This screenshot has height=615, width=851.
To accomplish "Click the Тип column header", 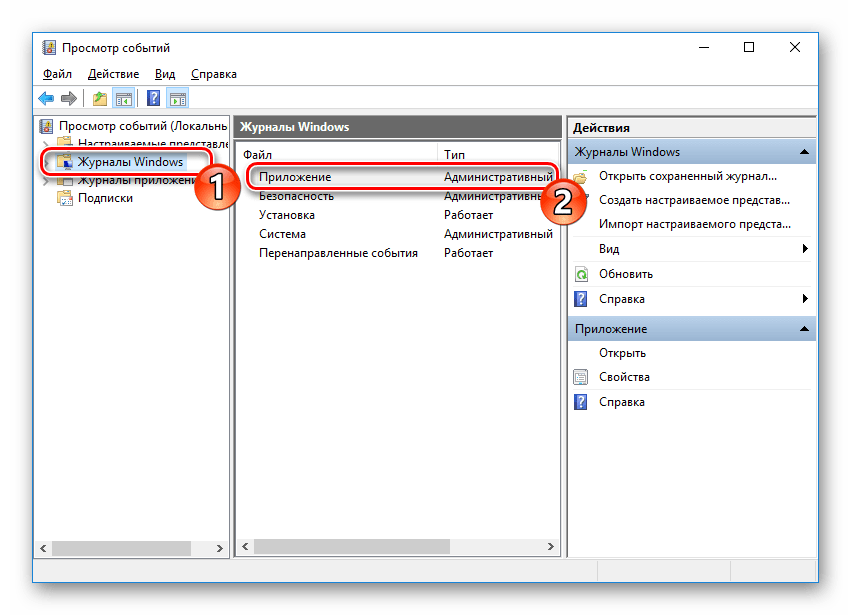I will point(454,154).
